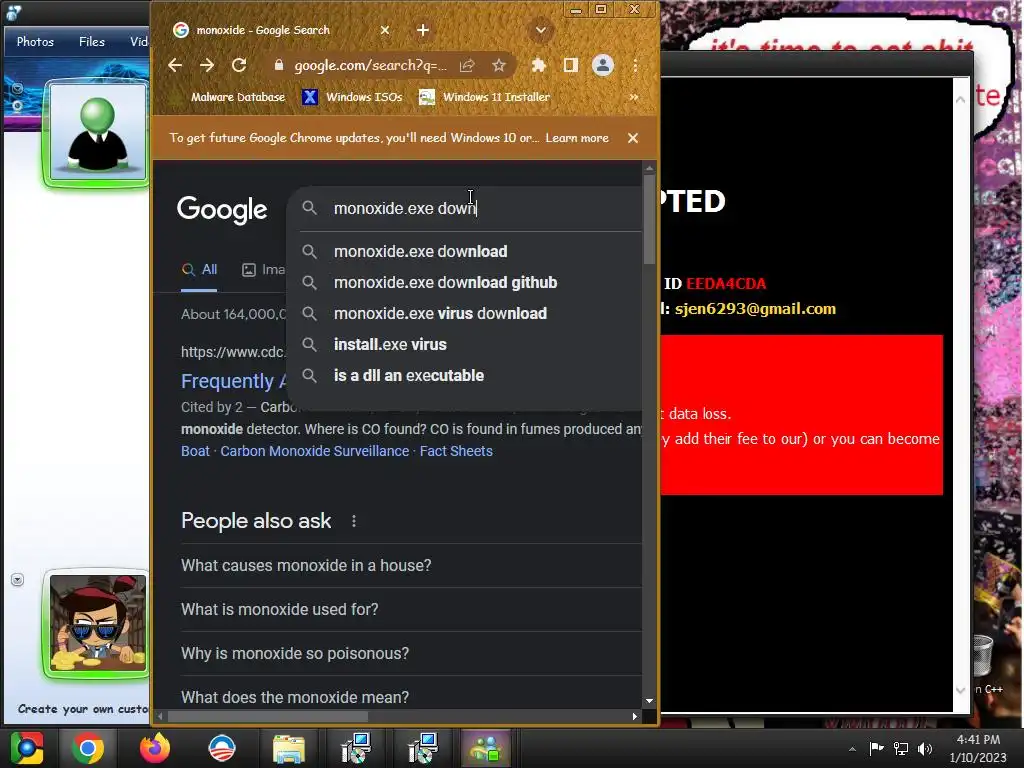The image size is (1024, 768).
Task: Open the Frequently Asked result title
Action: tap(233, 381)
